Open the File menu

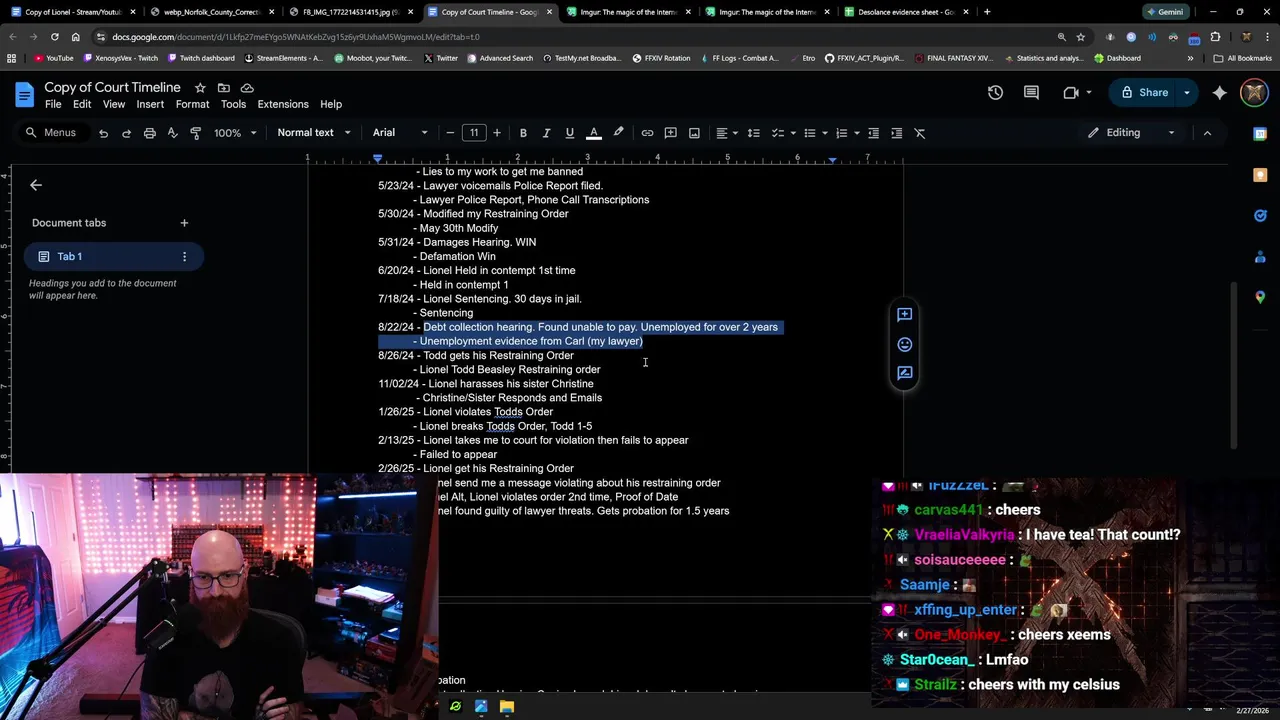pyautogui.click(x=53, y=104)
